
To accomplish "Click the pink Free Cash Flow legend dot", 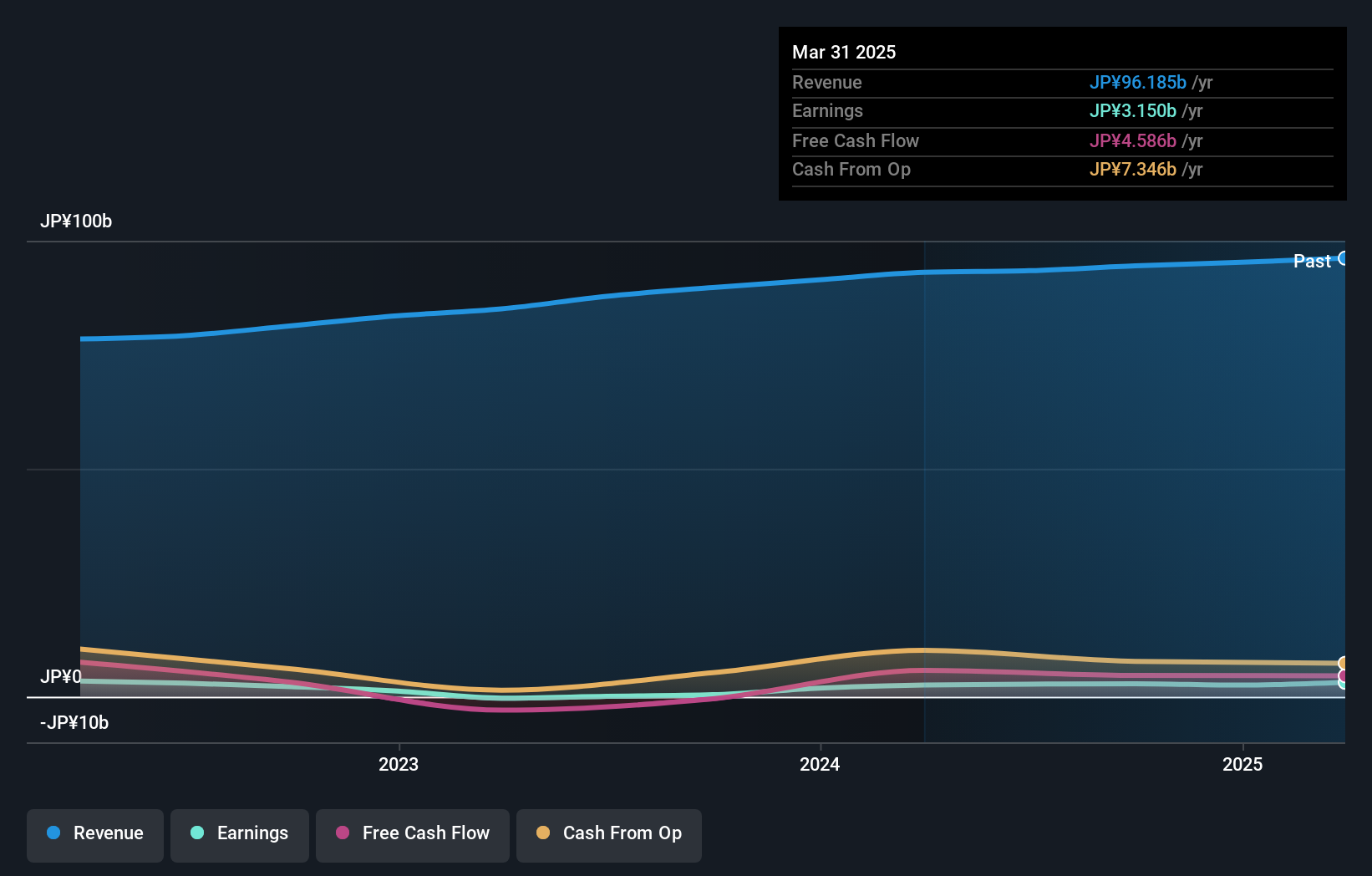I will (x=343, y=833).
